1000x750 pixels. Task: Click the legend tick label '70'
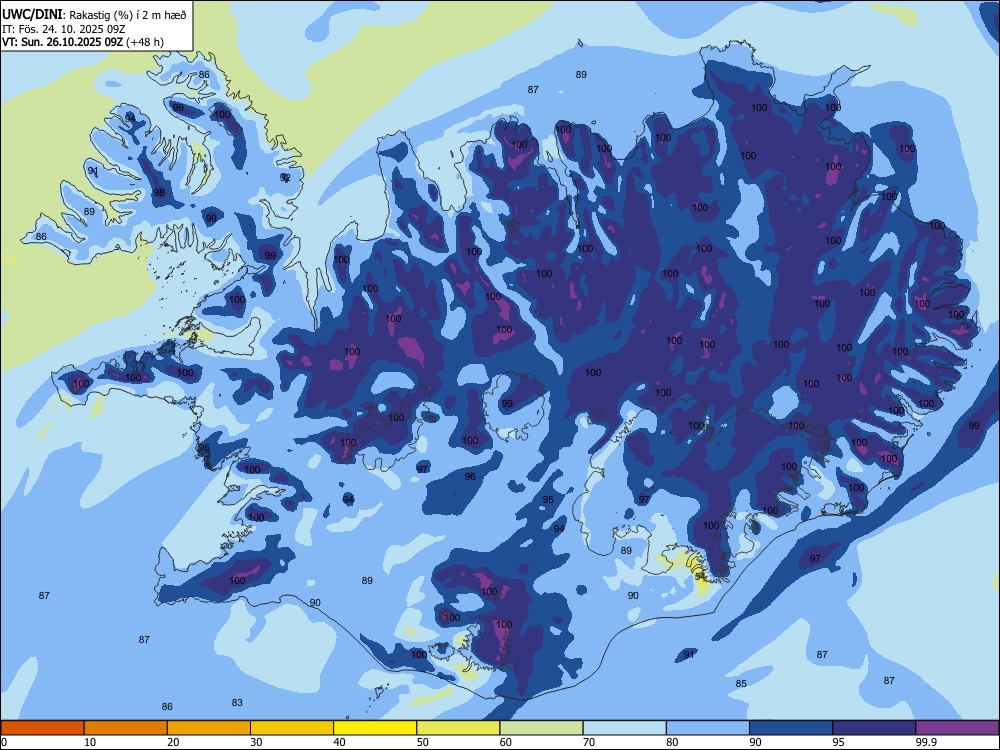589,742
